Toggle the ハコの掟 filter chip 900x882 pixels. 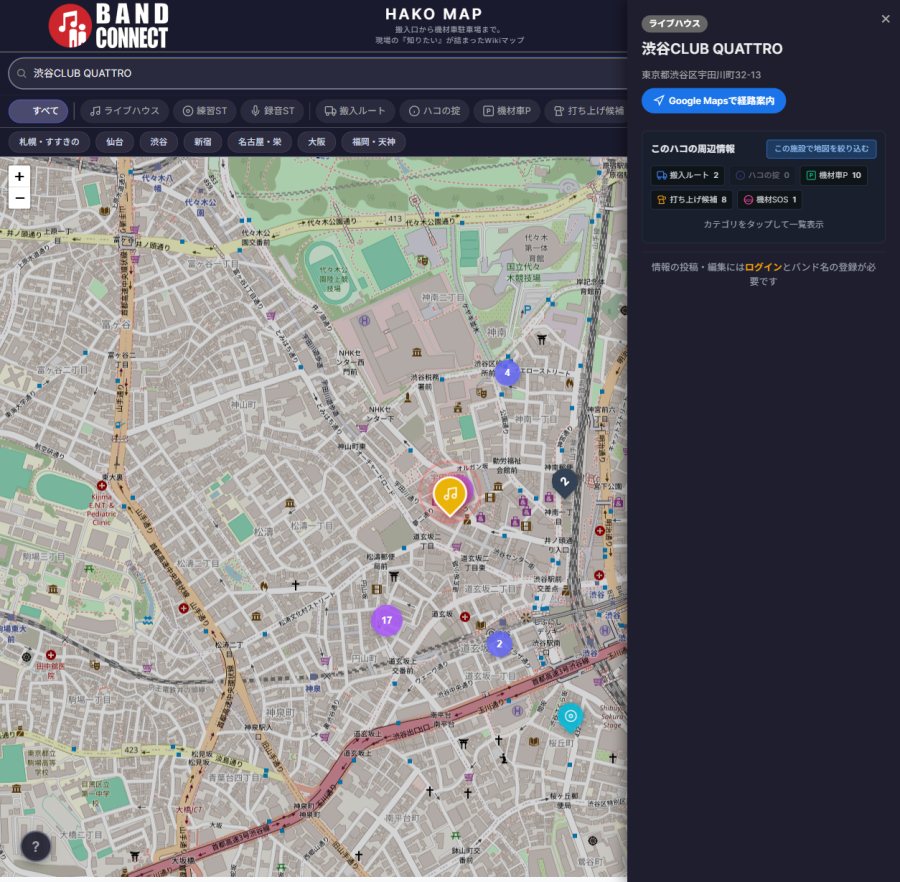tap(435, 111)
